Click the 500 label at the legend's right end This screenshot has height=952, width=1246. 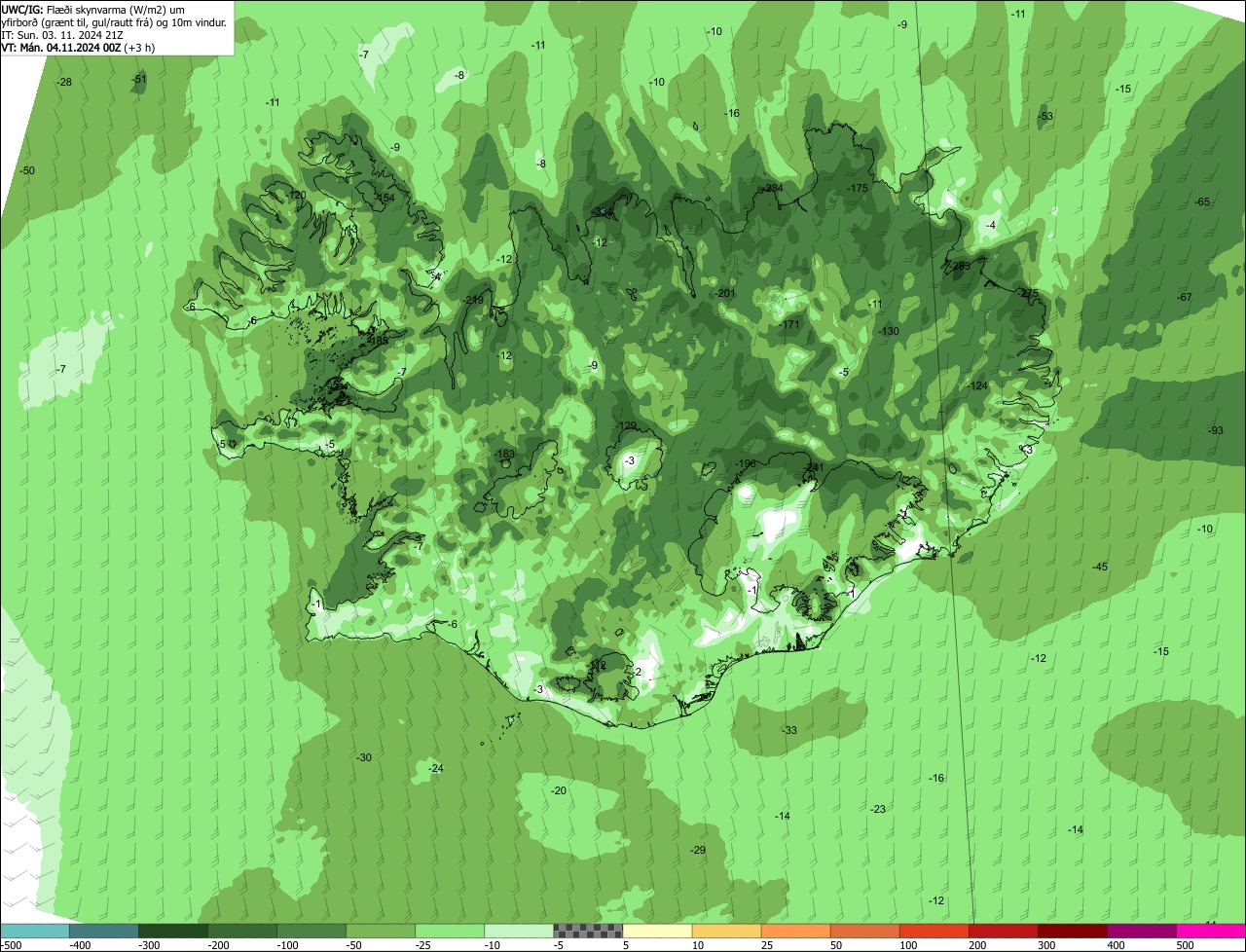coord(1185,945)
